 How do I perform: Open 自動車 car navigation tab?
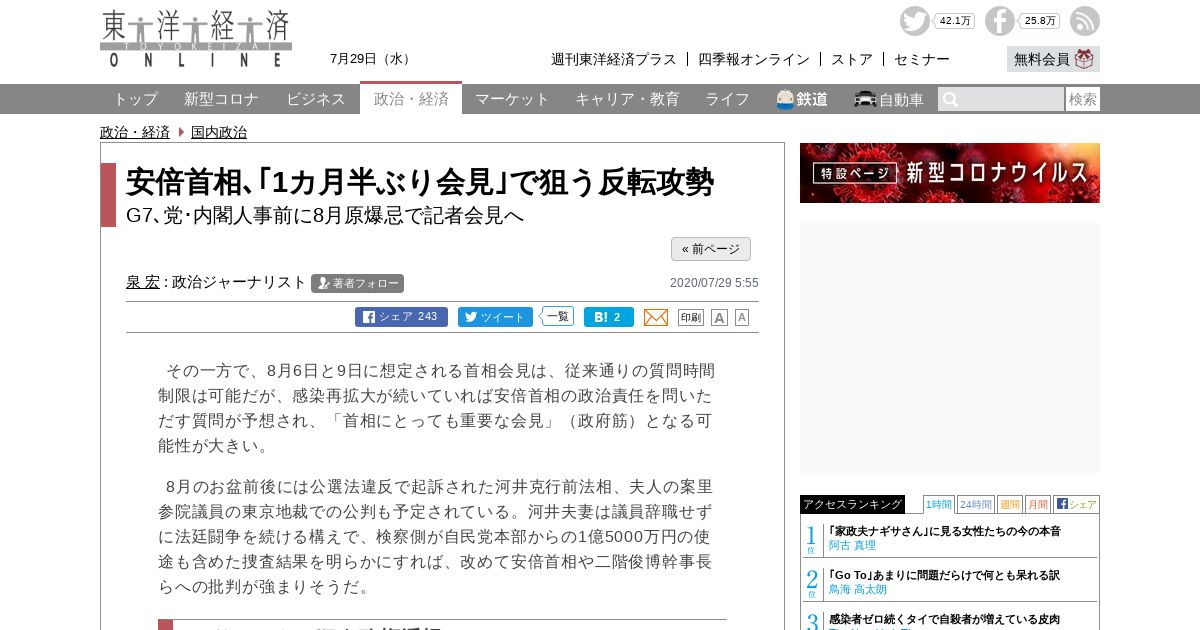pos(889,99)
